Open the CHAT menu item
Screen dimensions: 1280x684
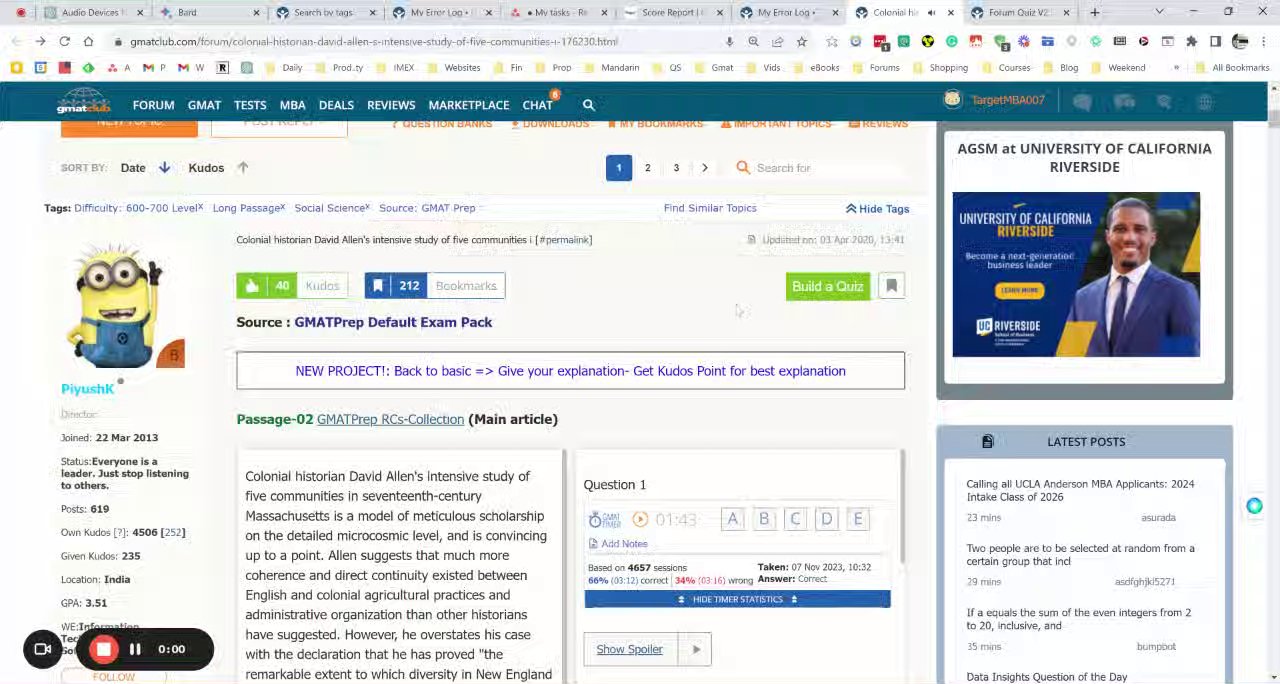tap(537, 105)
